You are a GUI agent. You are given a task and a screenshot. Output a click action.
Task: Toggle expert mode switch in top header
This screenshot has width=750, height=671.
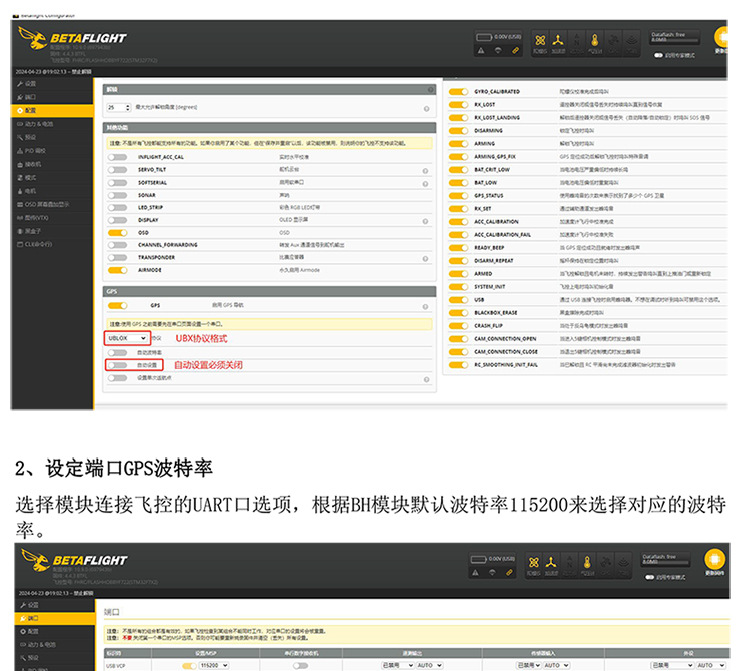pos(658,55)
